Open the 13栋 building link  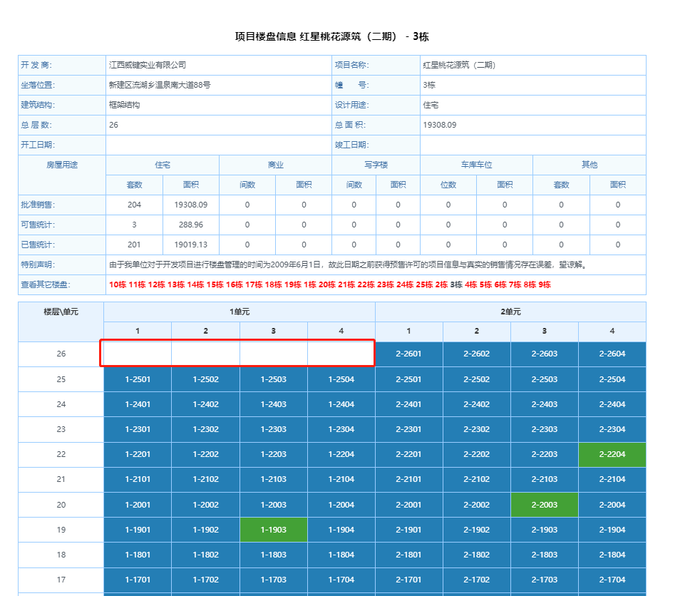click(x=176, y=284)
